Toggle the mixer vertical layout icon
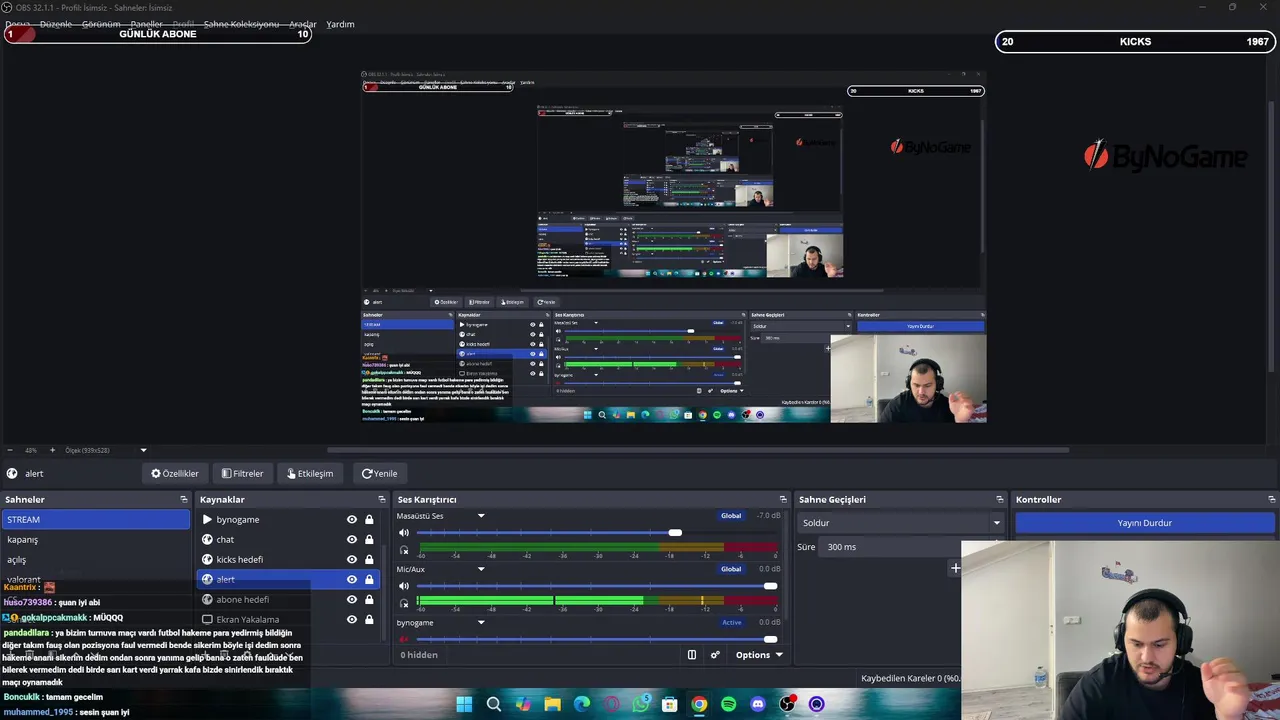Screen dimensions: 1280x720 [691, 655]
